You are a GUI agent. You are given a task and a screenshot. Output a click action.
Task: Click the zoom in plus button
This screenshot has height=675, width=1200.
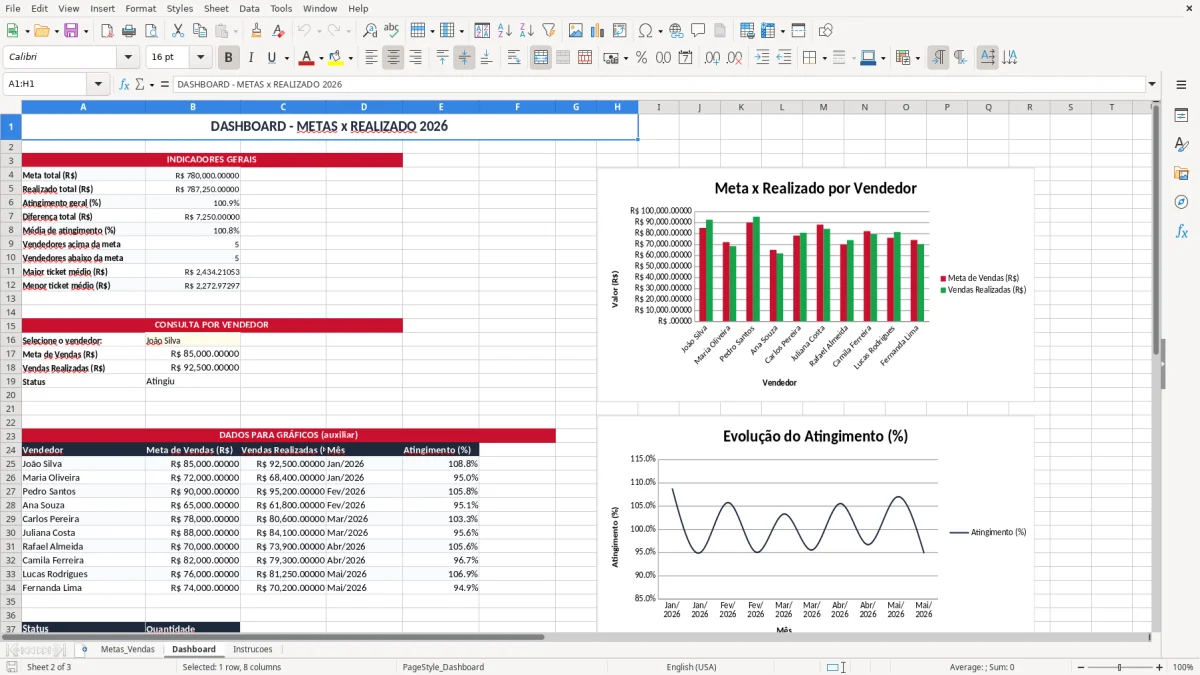point(1159,667)
